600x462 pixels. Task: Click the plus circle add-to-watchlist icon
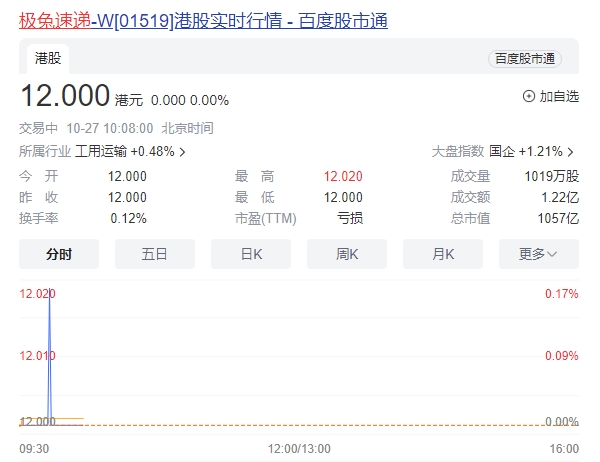tap(528, 96)
